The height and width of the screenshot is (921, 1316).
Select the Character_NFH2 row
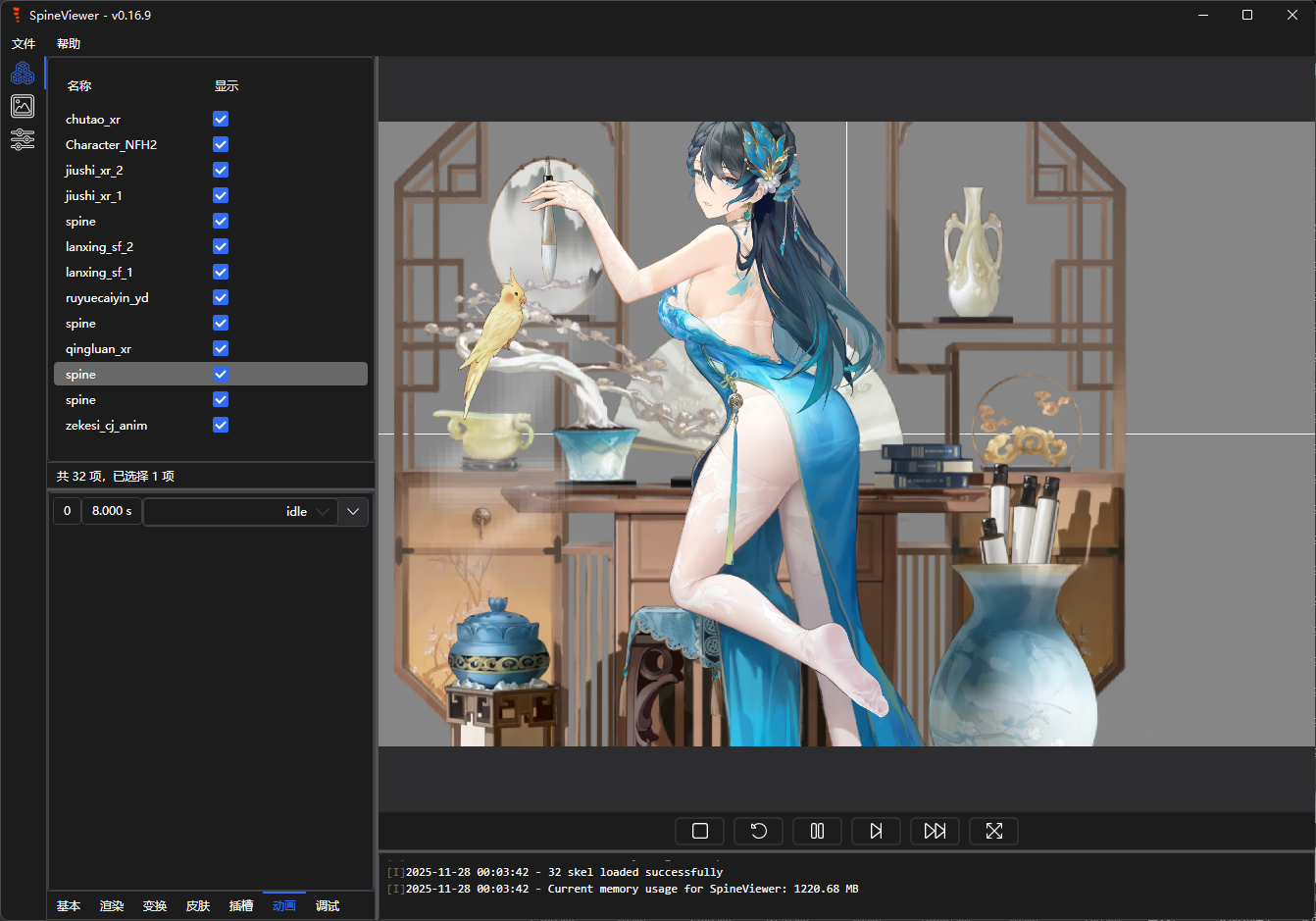(x=211, y=144)
